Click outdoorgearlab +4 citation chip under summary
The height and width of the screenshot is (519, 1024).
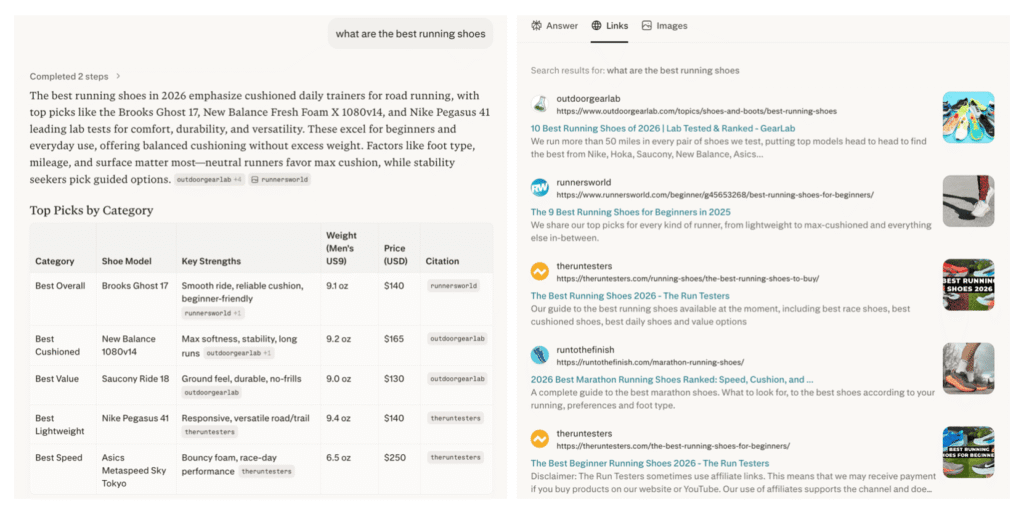tap(209, 180)
